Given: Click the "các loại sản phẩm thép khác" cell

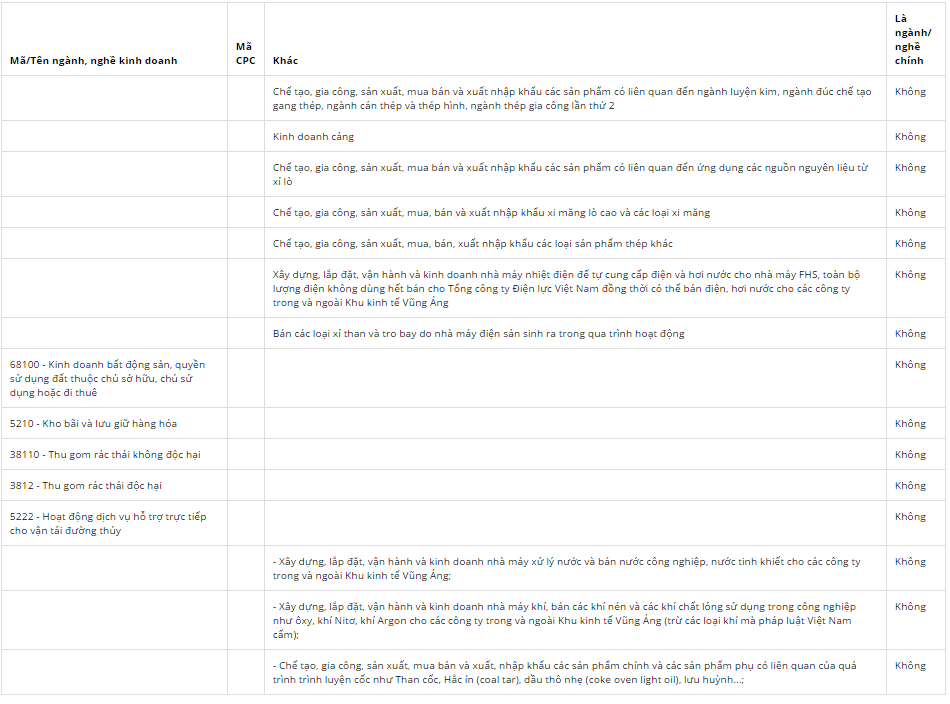Looking at the screenshot, I should [473, 244].
